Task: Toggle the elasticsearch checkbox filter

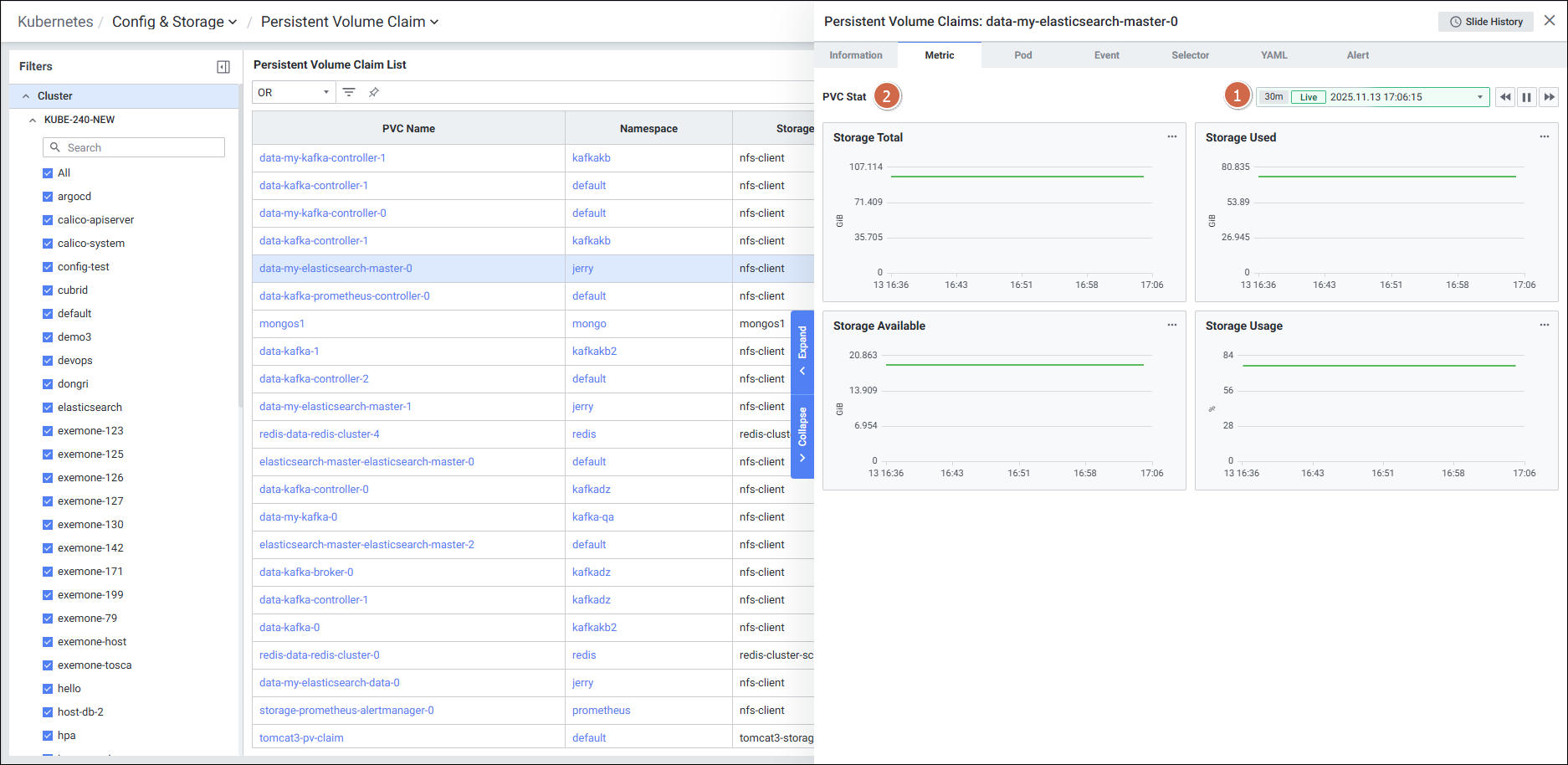Action: (48, 408)
